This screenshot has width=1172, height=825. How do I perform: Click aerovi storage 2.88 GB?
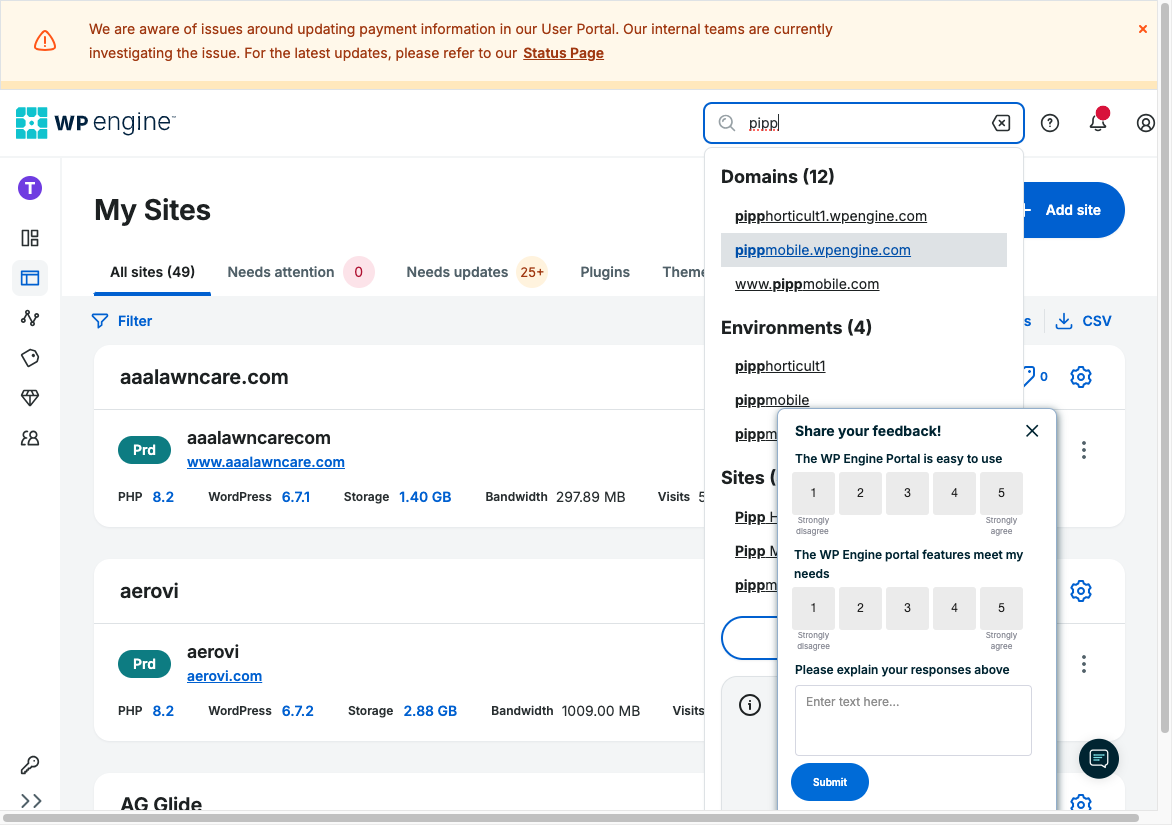click(430, 711)
